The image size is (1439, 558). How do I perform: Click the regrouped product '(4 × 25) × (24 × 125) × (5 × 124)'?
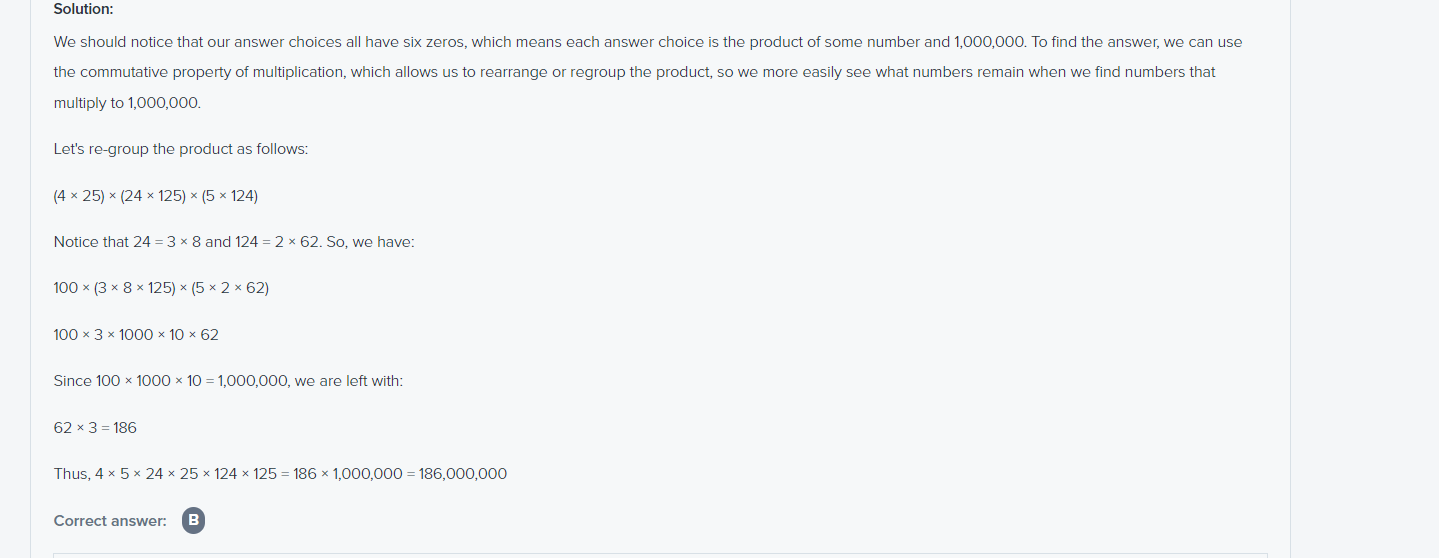pyautogui.click(x=156, y=196)
